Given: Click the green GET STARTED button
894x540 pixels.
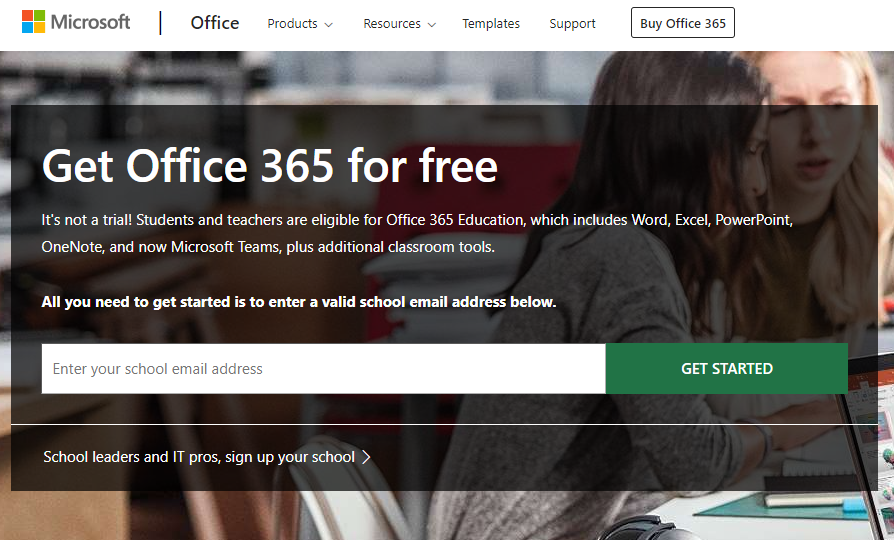Looking at the screenshot, I should point(727,368).
